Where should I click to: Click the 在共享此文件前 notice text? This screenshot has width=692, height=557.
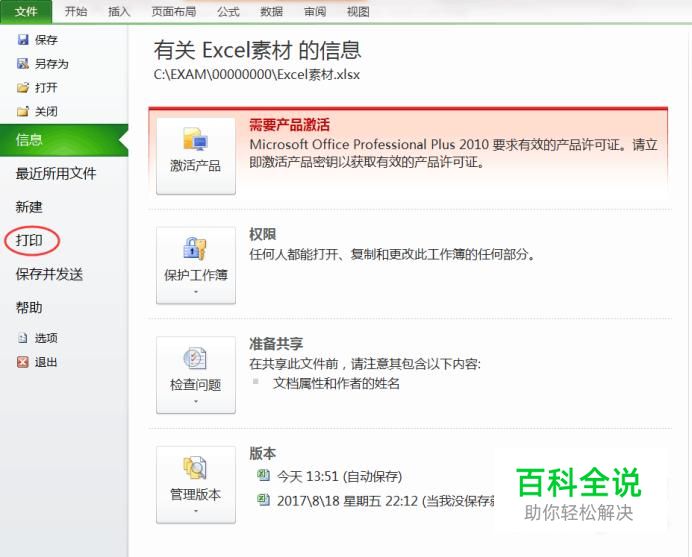click(365, 364)
